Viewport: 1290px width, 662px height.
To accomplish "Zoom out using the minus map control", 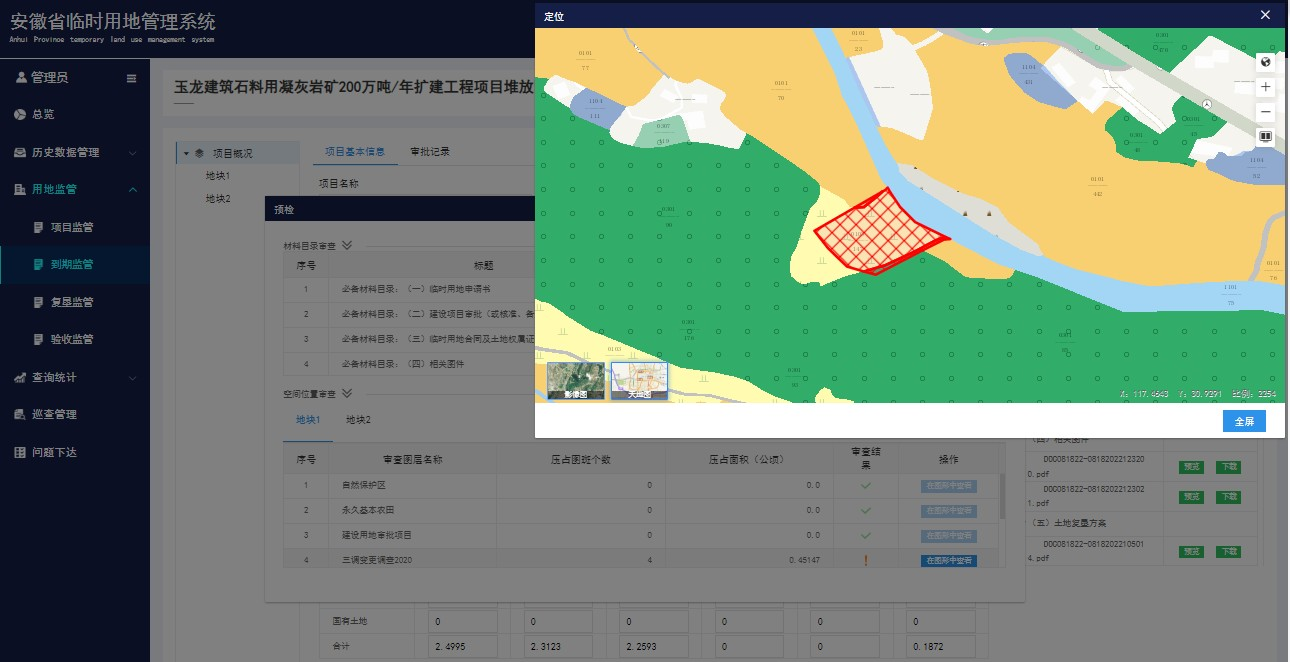I will click(x=1265, y=110).
